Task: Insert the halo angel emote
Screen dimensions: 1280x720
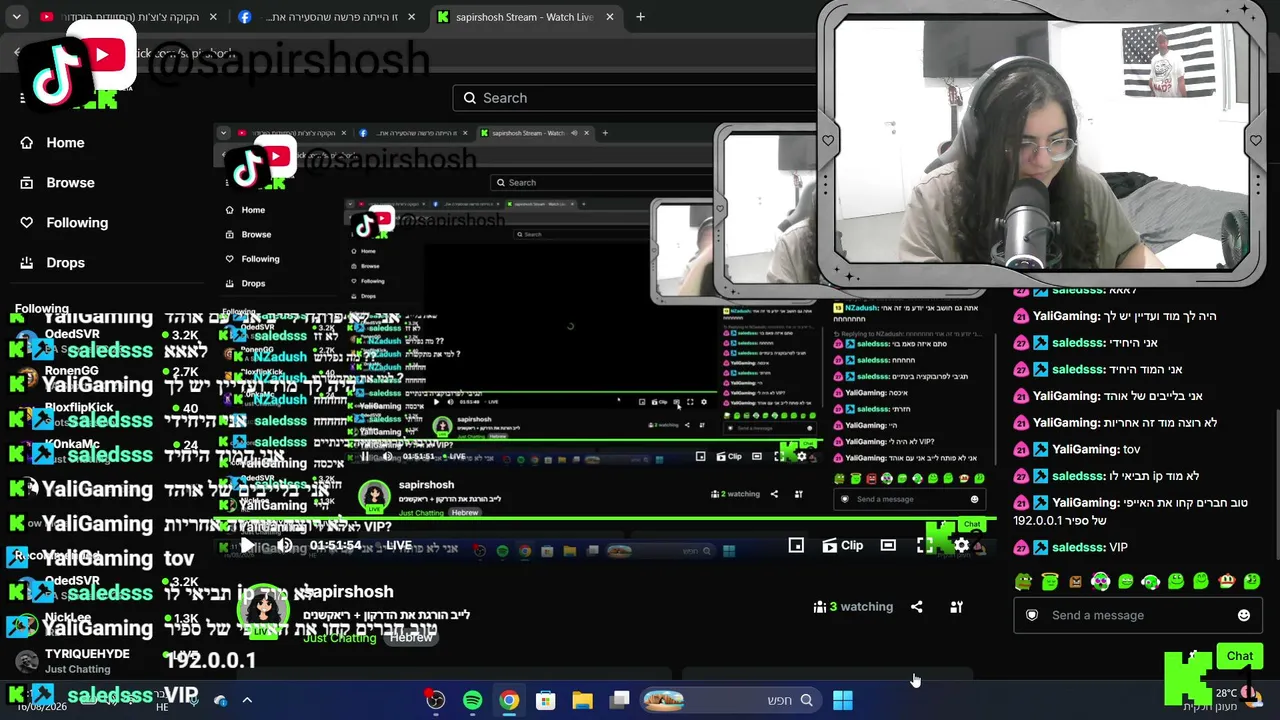Action: point(1049,581)
